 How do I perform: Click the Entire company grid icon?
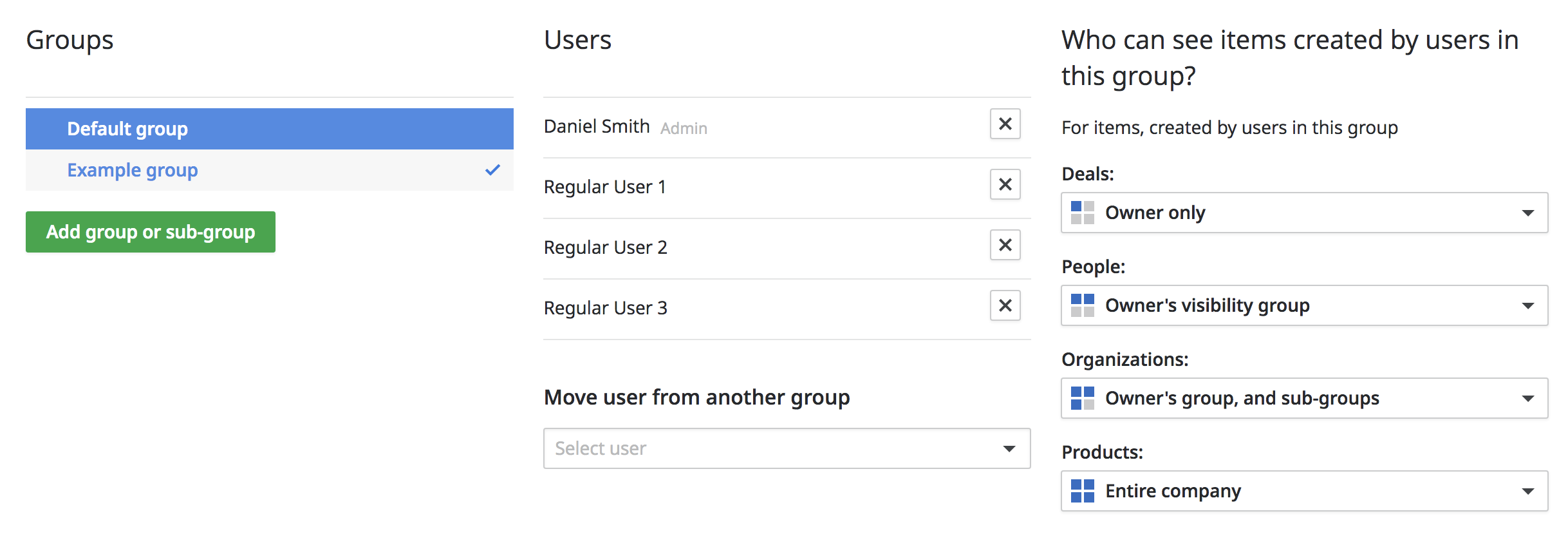point(1082,491)
